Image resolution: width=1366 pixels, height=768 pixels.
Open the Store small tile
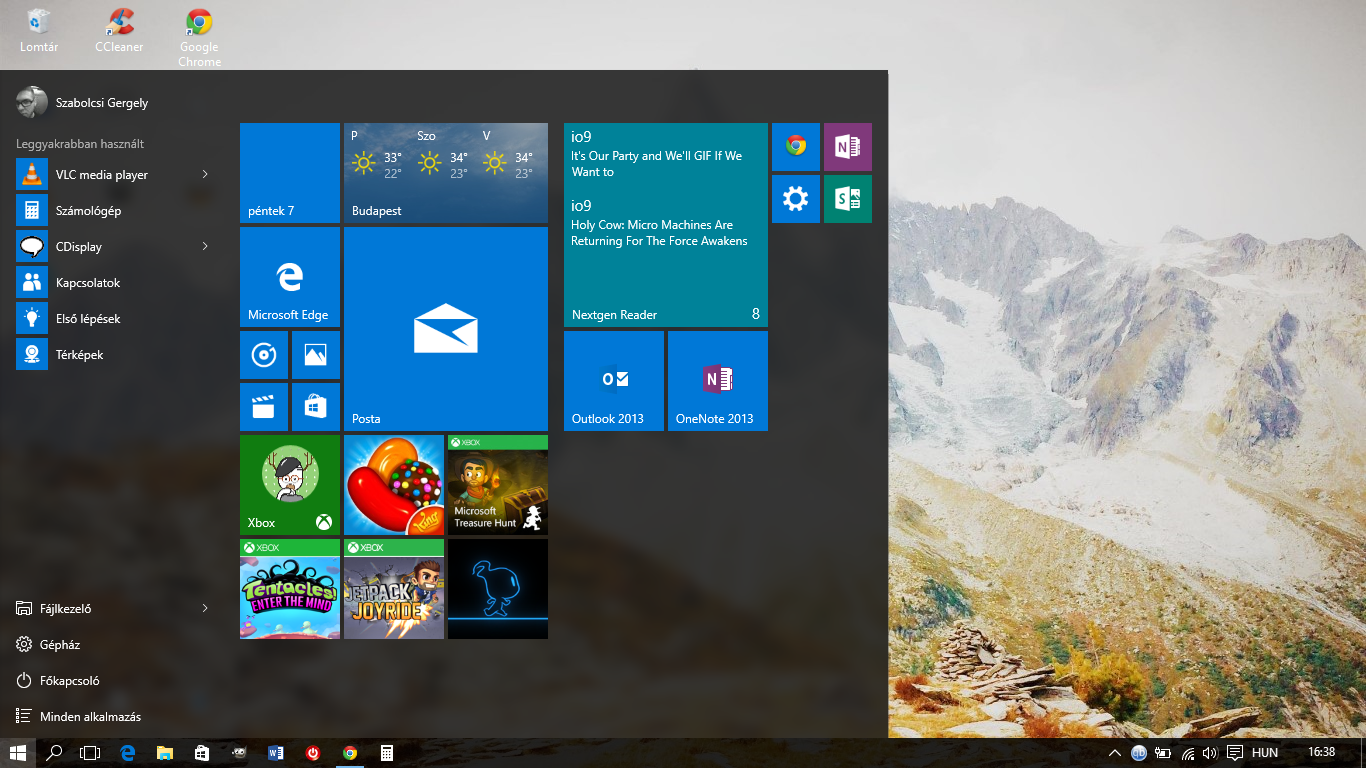coord(316,407)
